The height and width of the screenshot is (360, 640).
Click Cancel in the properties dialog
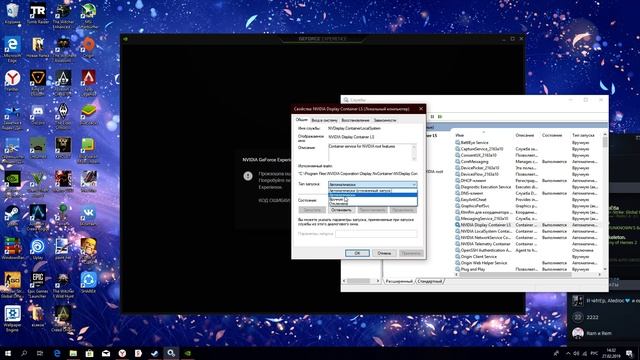[x=384, y=253]
